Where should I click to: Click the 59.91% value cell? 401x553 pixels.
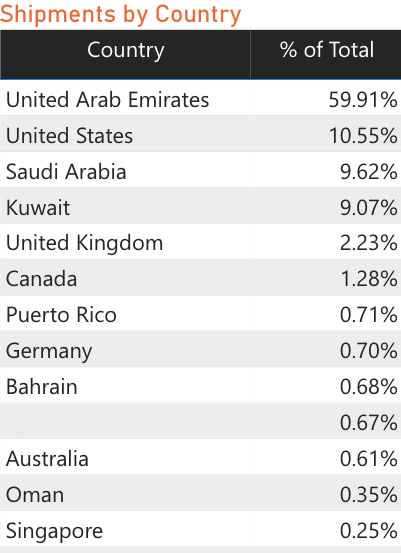pyautogui.click(x=326, y=99)
